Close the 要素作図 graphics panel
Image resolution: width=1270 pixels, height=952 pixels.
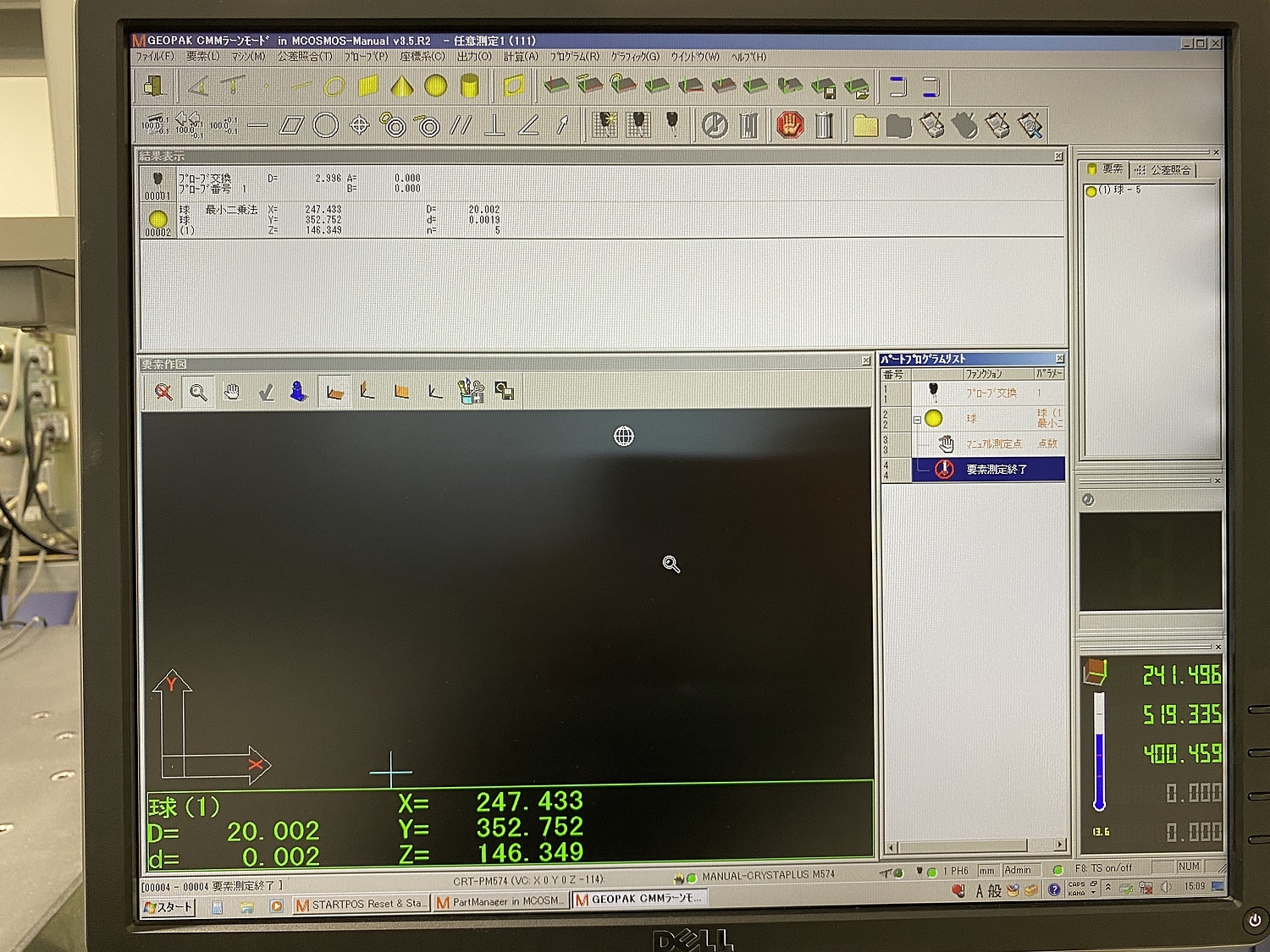point(865,361)
